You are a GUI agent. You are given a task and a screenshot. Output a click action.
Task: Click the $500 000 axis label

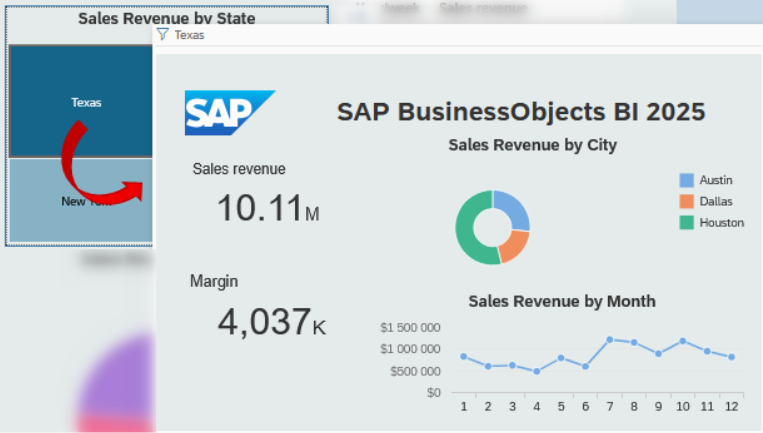415,371
